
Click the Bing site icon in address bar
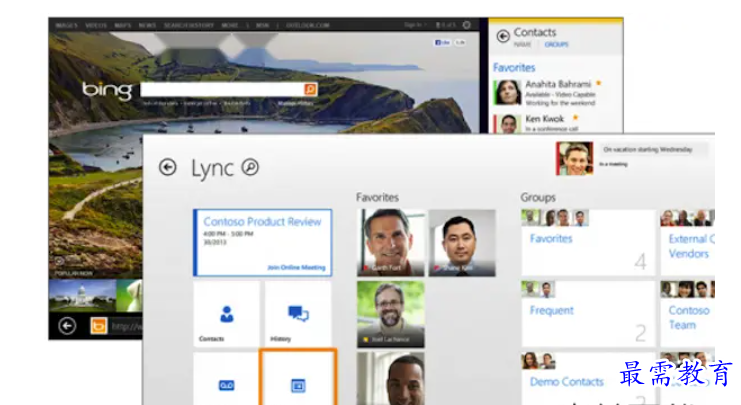coord(99,326)
